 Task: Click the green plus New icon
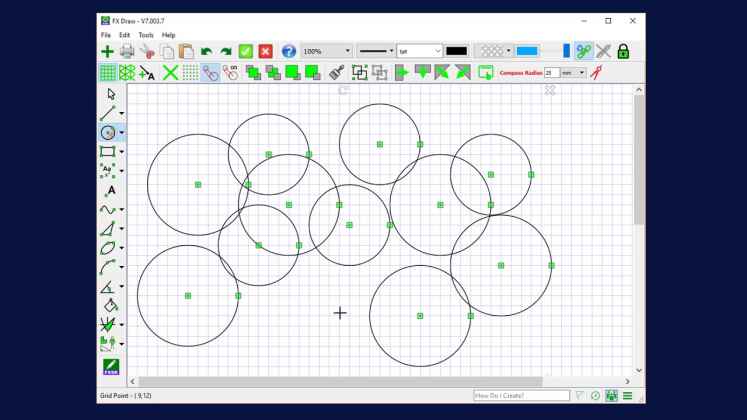coord(107,51)
